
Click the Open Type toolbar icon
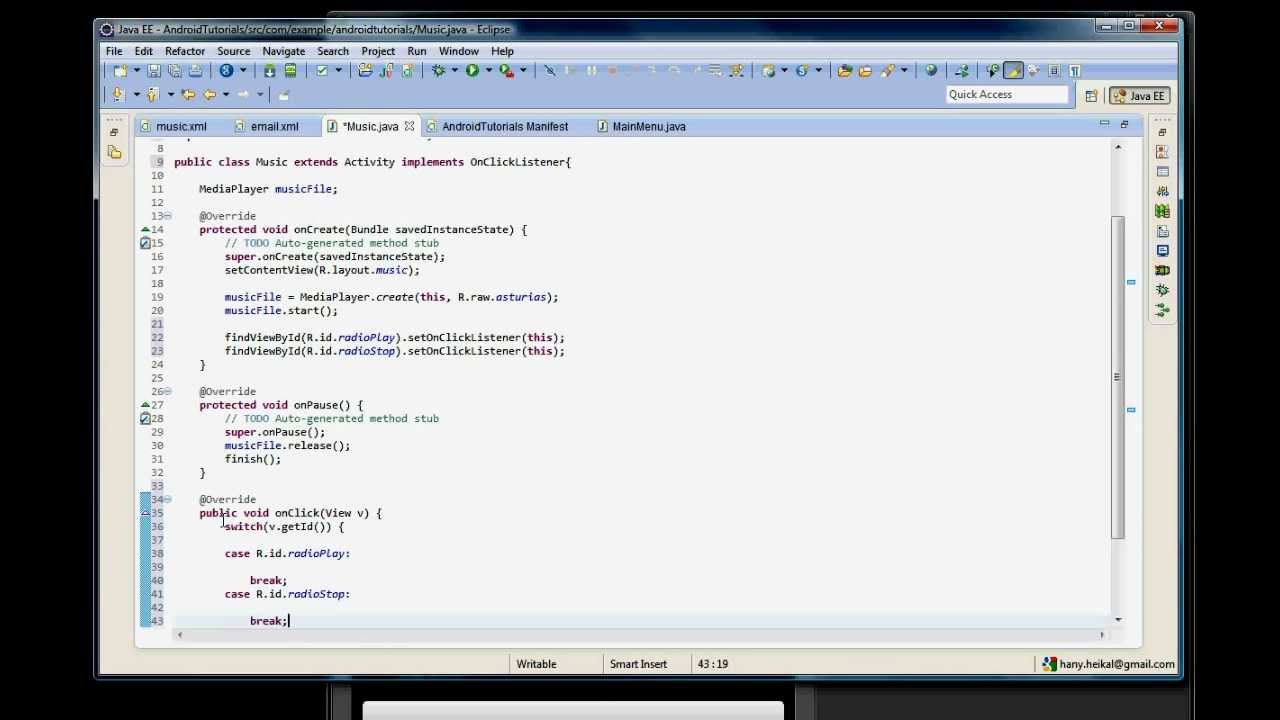(845, 71)
